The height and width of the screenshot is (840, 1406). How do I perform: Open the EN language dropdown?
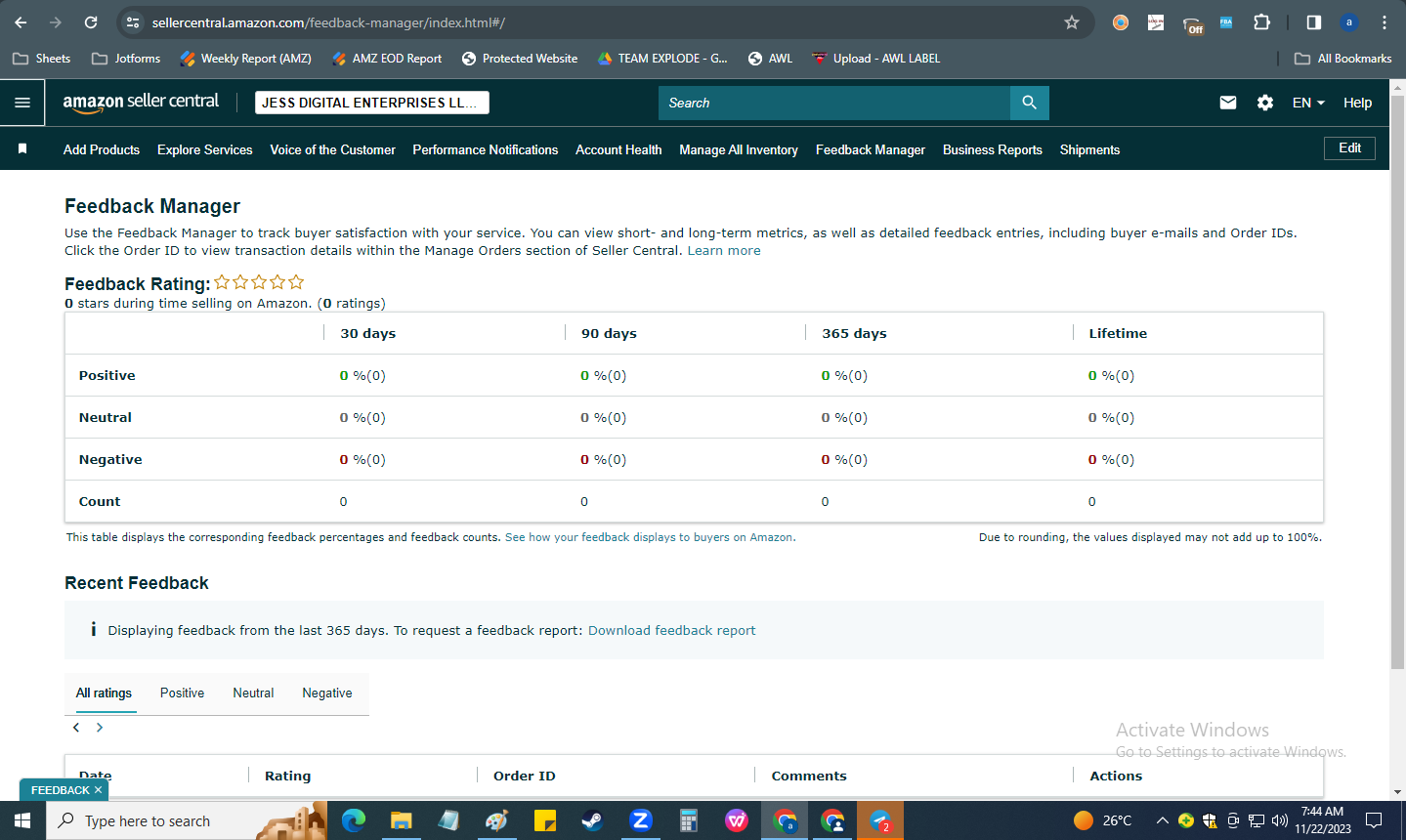(x=1308, y=103)
